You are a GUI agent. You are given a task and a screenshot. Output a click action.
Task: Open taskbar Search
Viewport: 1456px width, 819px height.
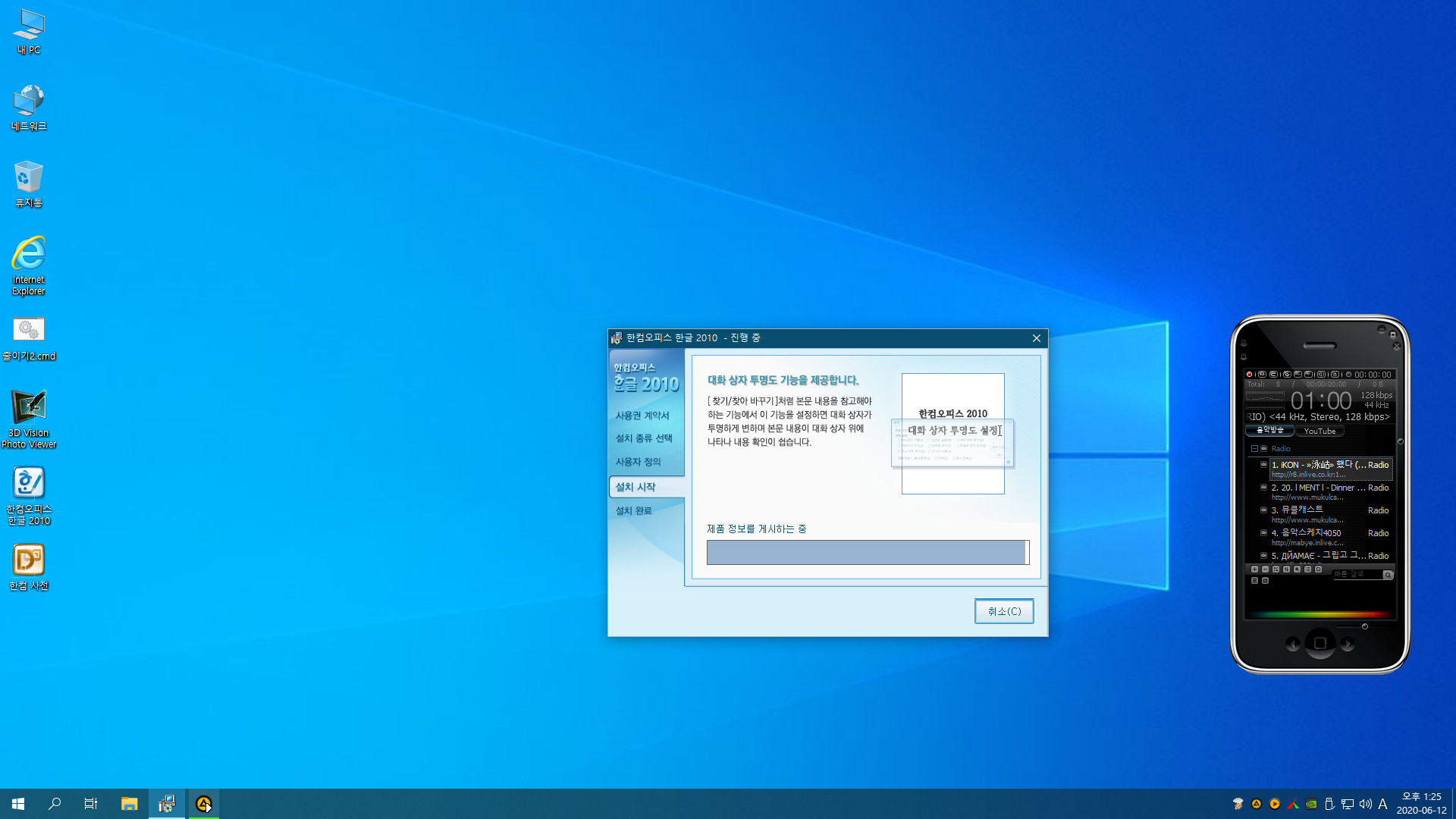click(55, 804)
